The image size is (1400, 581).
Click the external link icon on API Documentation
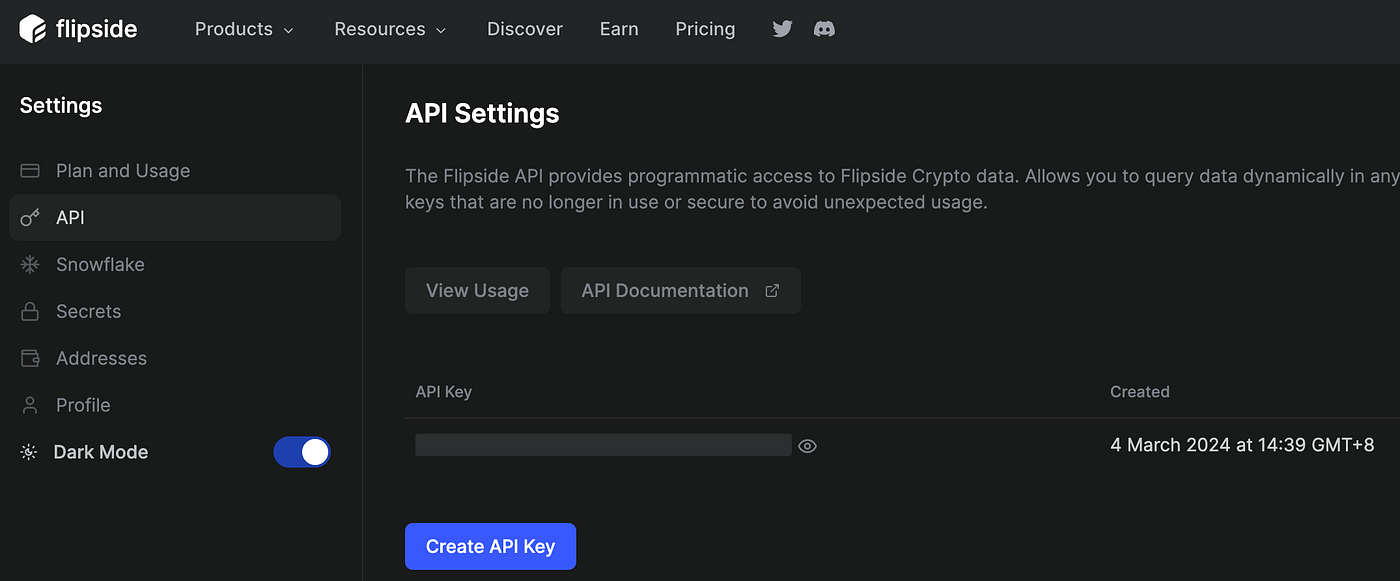click(x=771, y=291)
